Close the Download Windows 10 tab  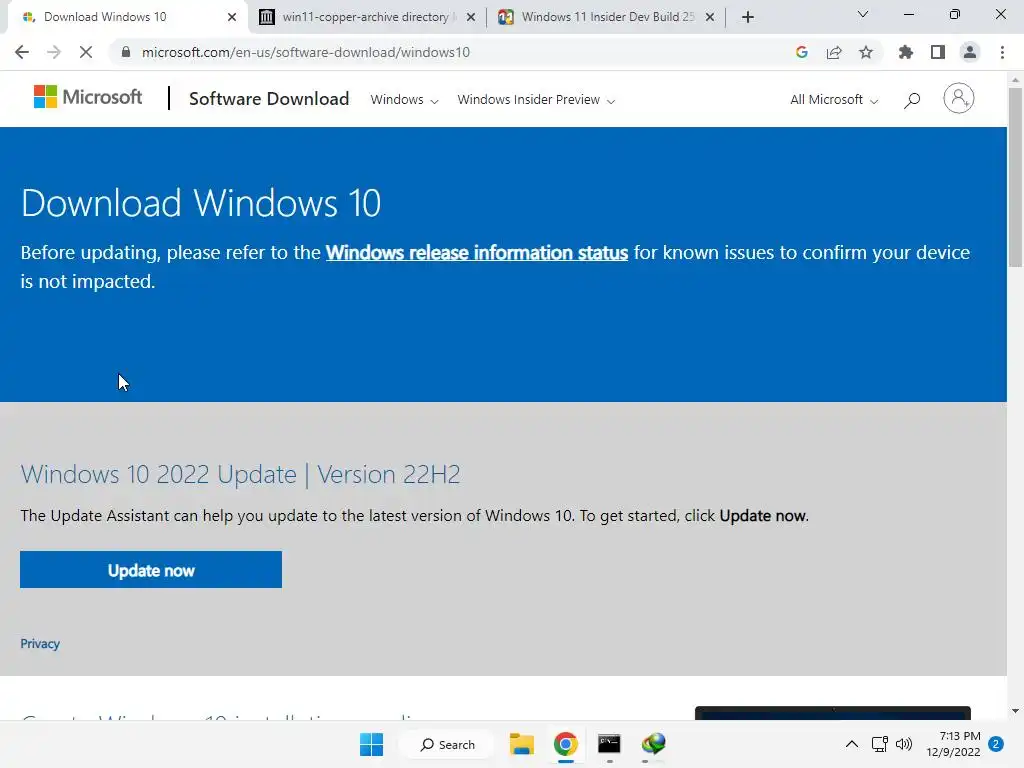pyautogui.click(x=231, y=17)
